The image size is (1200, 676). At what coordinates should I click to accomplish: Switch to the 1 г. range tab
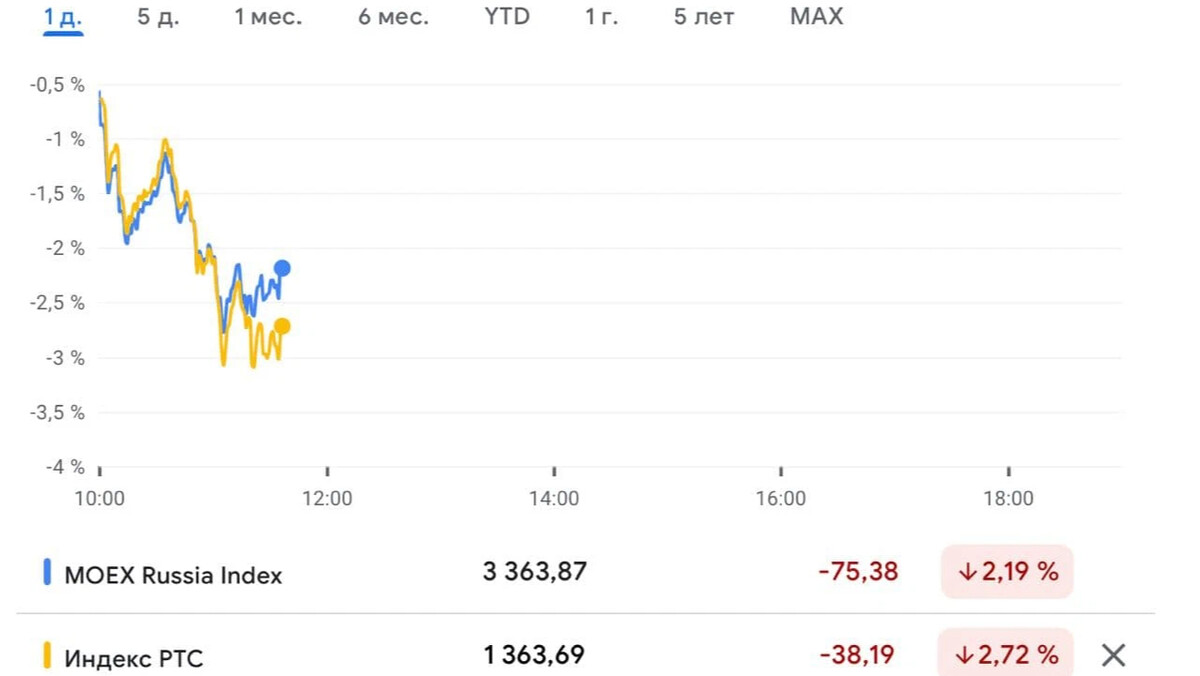[602, 17]
